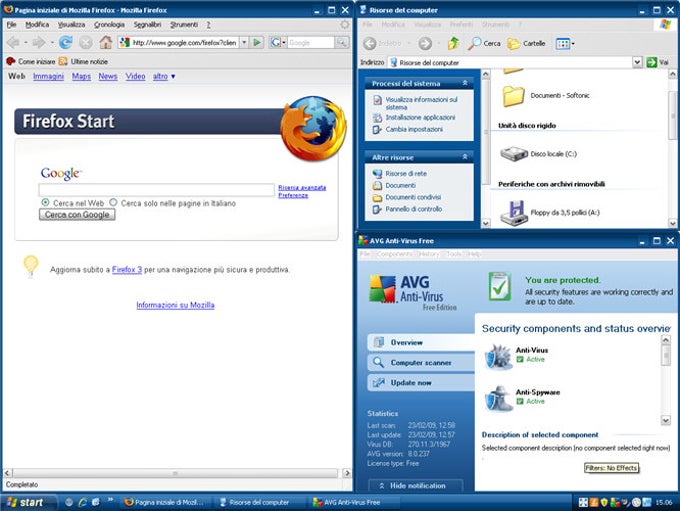Select 'Cerca solo nelle pagine in Italiano'
The image size is (680, 511).
point(113,203)
